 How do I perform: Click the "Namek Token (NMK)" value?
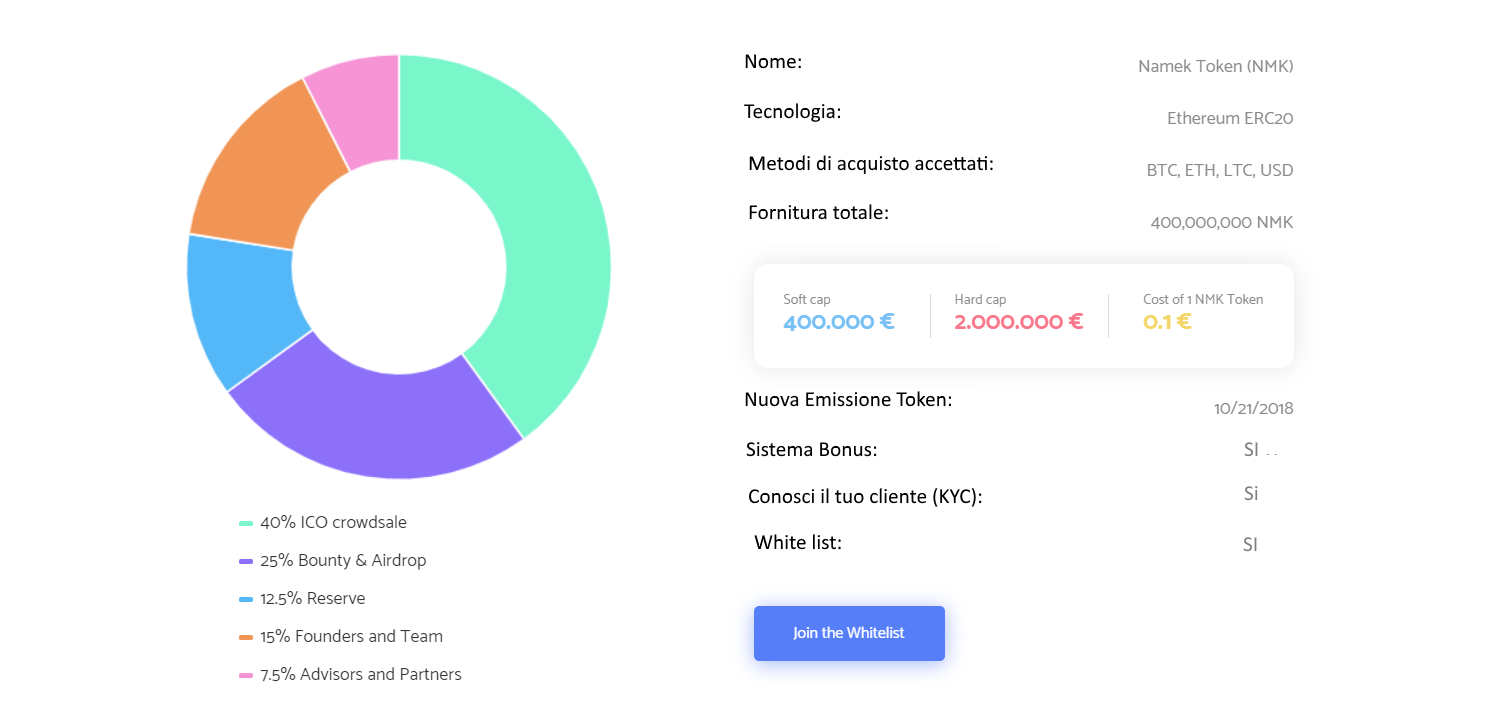pyautogui.click(x=1215, y=67)
